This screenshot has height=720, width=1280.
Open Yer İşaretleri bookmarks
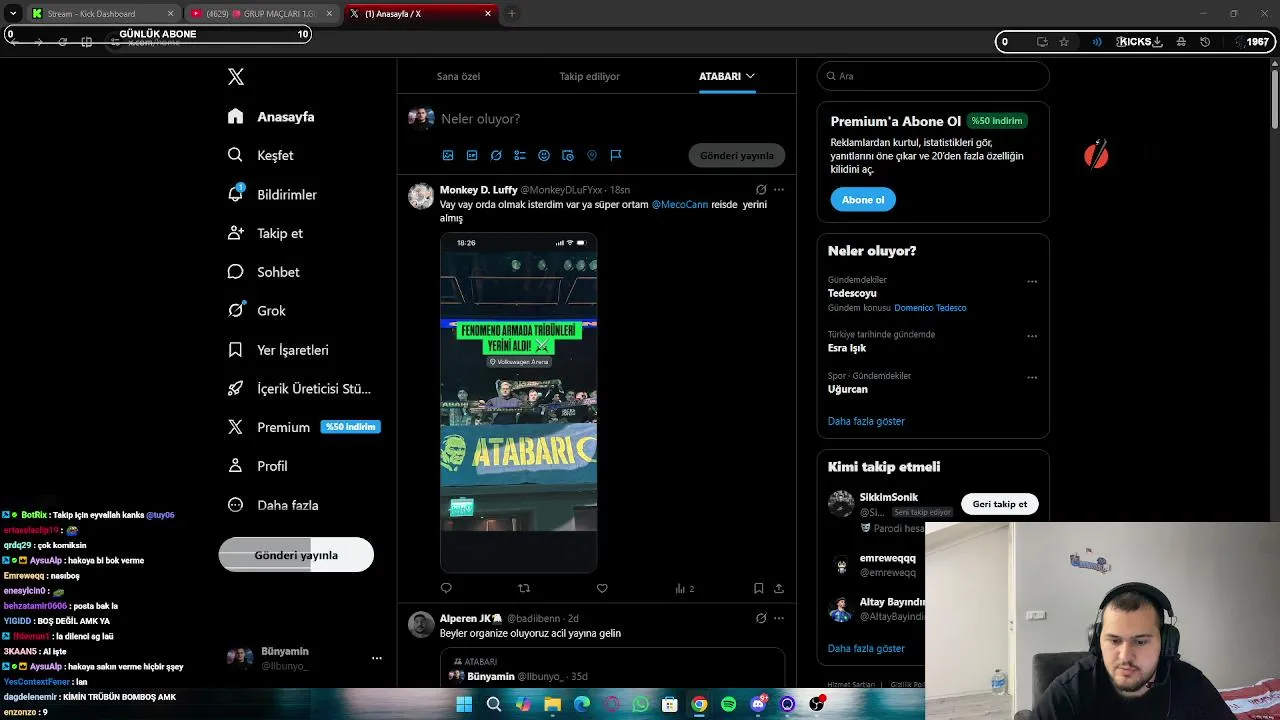pyautogui.click(x=278, y=350)
